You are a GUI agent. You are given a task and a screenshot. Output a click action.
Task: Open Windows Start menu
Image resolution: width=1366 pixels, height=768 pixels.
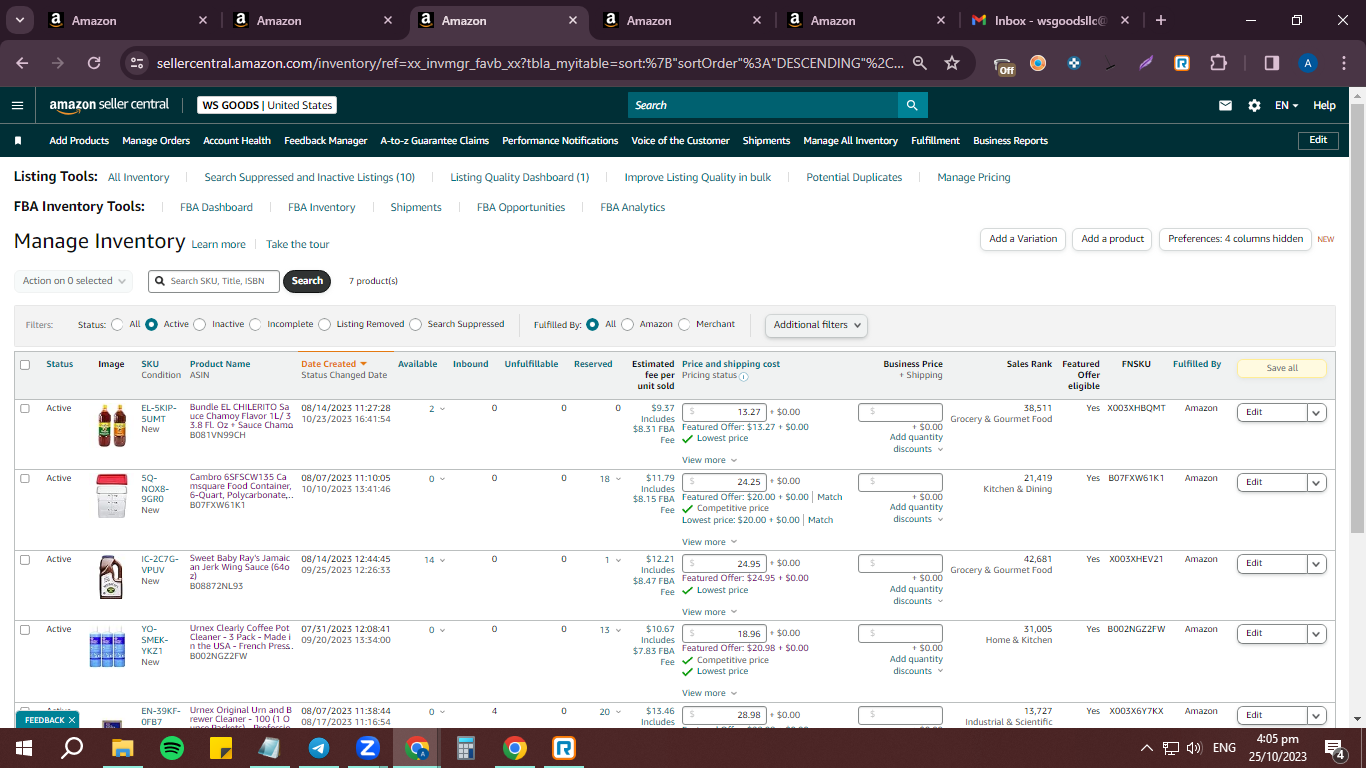24,748
